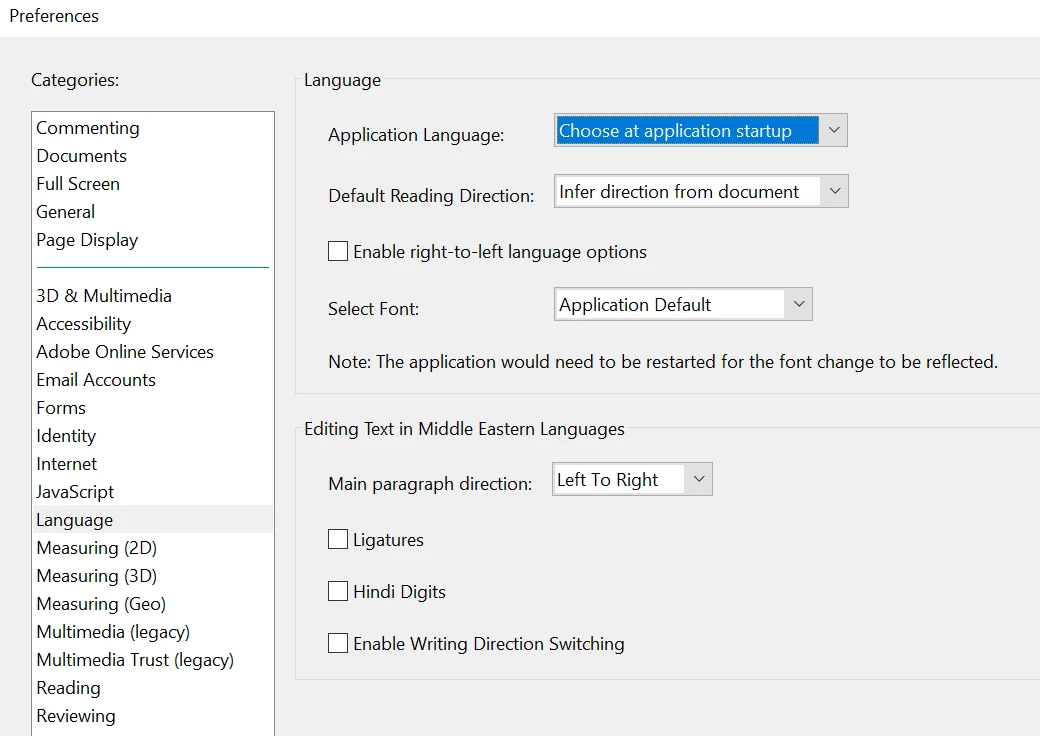Open 3D & Multimedia preferences

[x=104, y=296]
